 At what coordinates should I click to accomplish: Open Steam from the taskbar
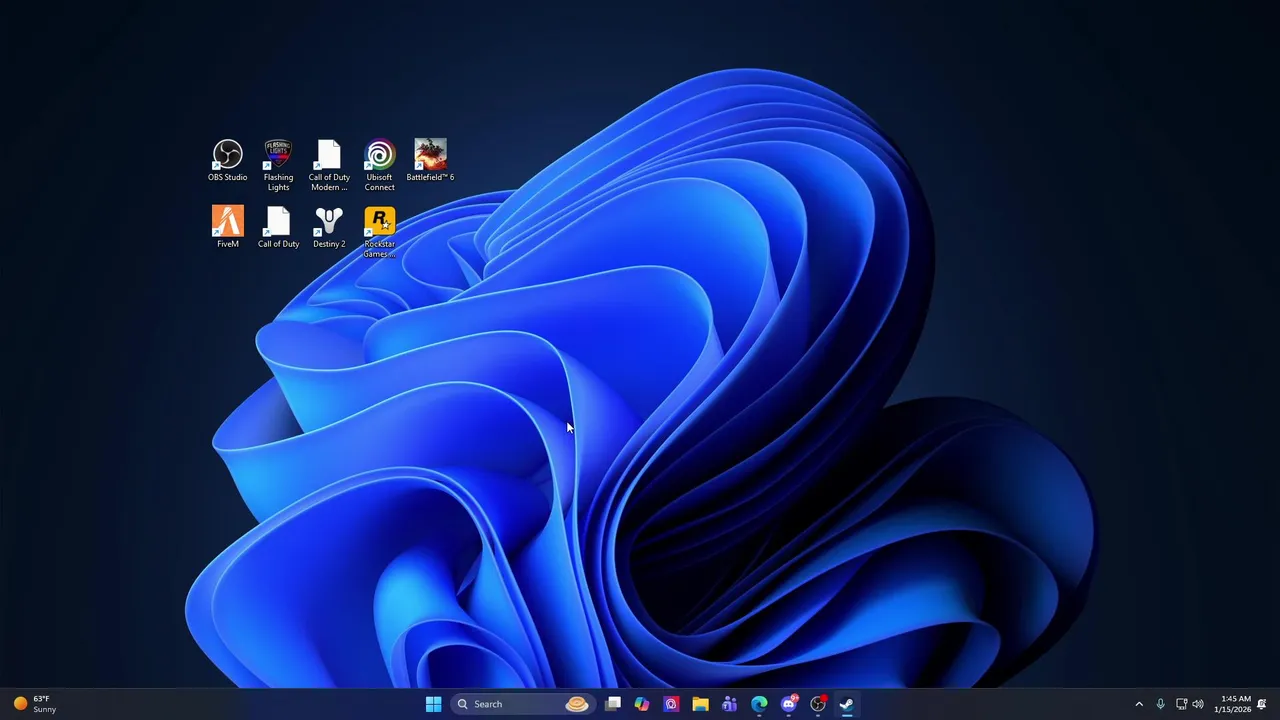(x=847, y=704)
